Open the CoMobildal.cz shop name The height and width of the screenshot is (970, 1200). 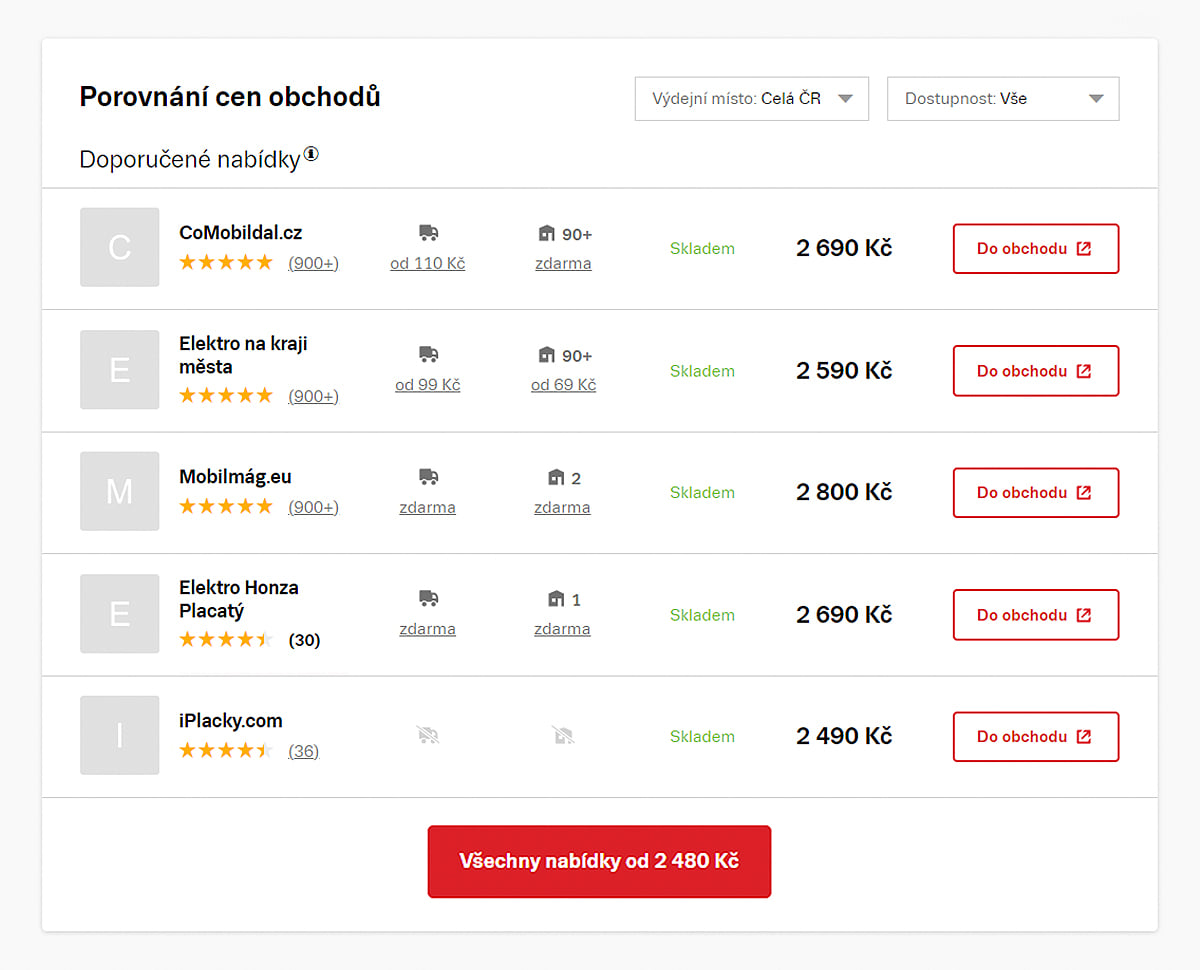pos(241,233)
